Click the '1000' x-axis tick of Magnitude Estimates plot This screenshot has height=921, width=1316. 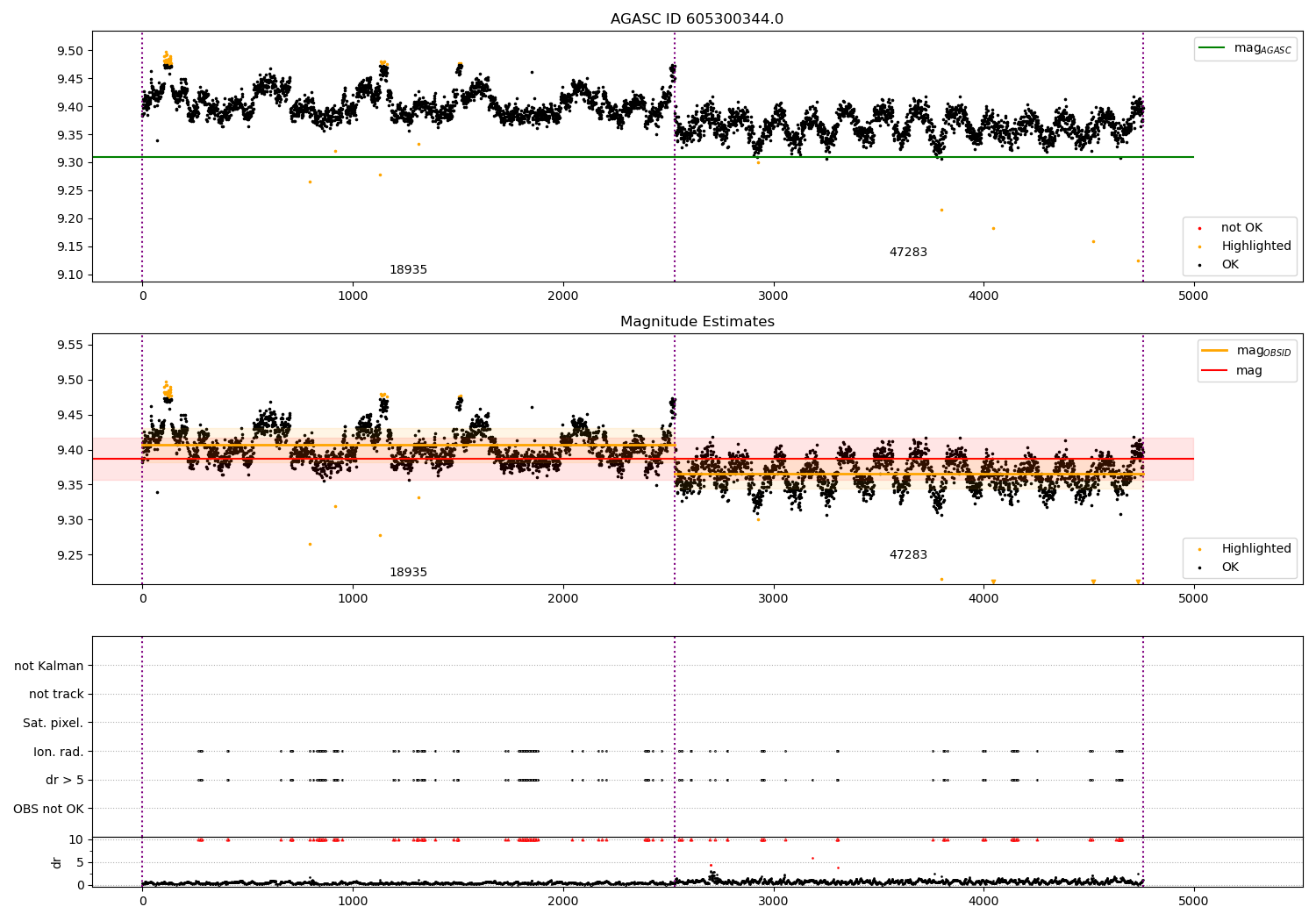pyautogui.click(x=353, y=599)
